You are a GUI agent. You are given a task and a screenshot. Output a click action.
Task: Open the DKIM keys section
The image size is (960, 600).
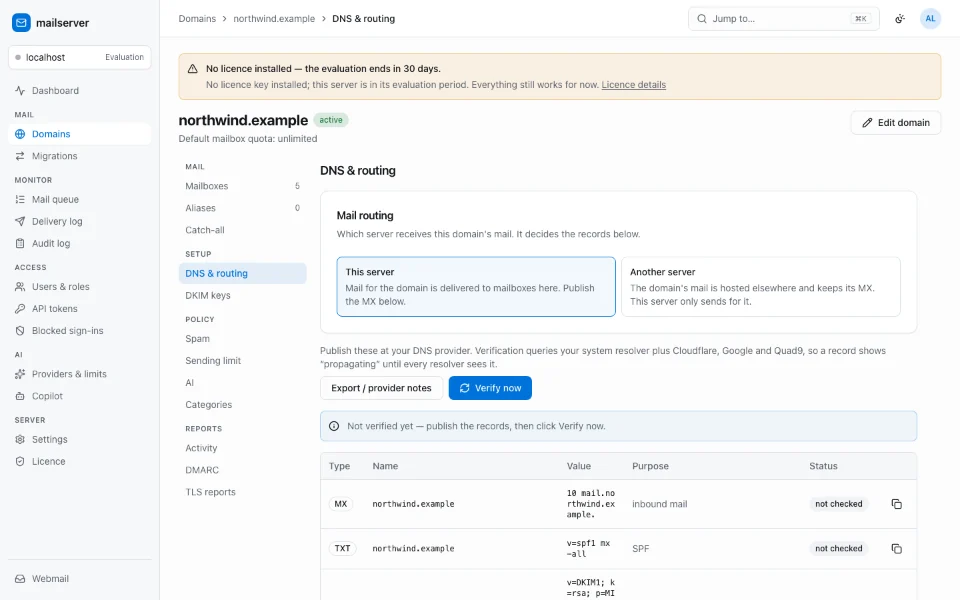point(242,296)
